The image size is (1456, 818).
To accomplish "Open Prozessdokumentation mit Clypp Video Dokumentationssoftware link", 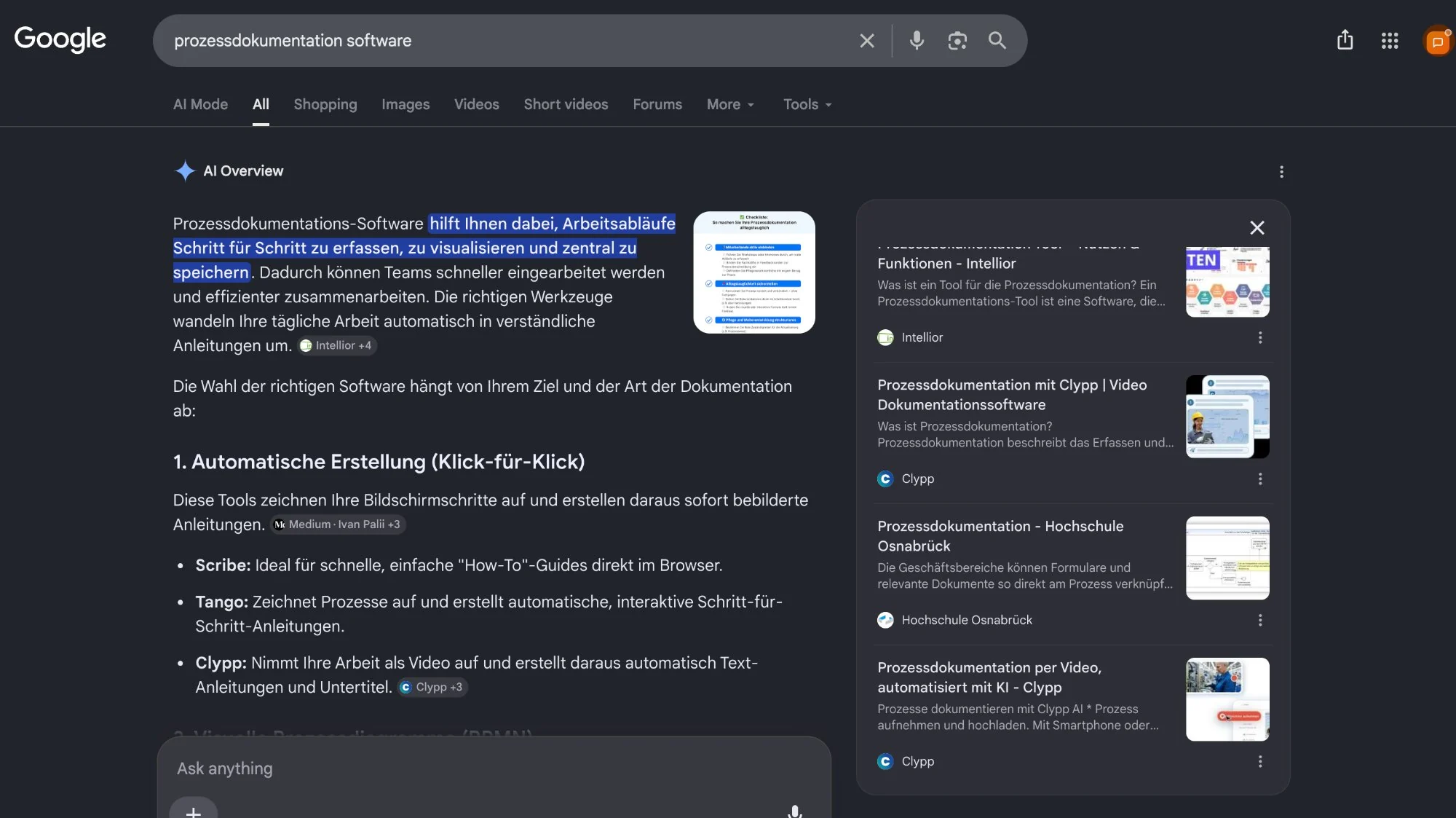I will pyautogui.click(x=1012, y=395).
